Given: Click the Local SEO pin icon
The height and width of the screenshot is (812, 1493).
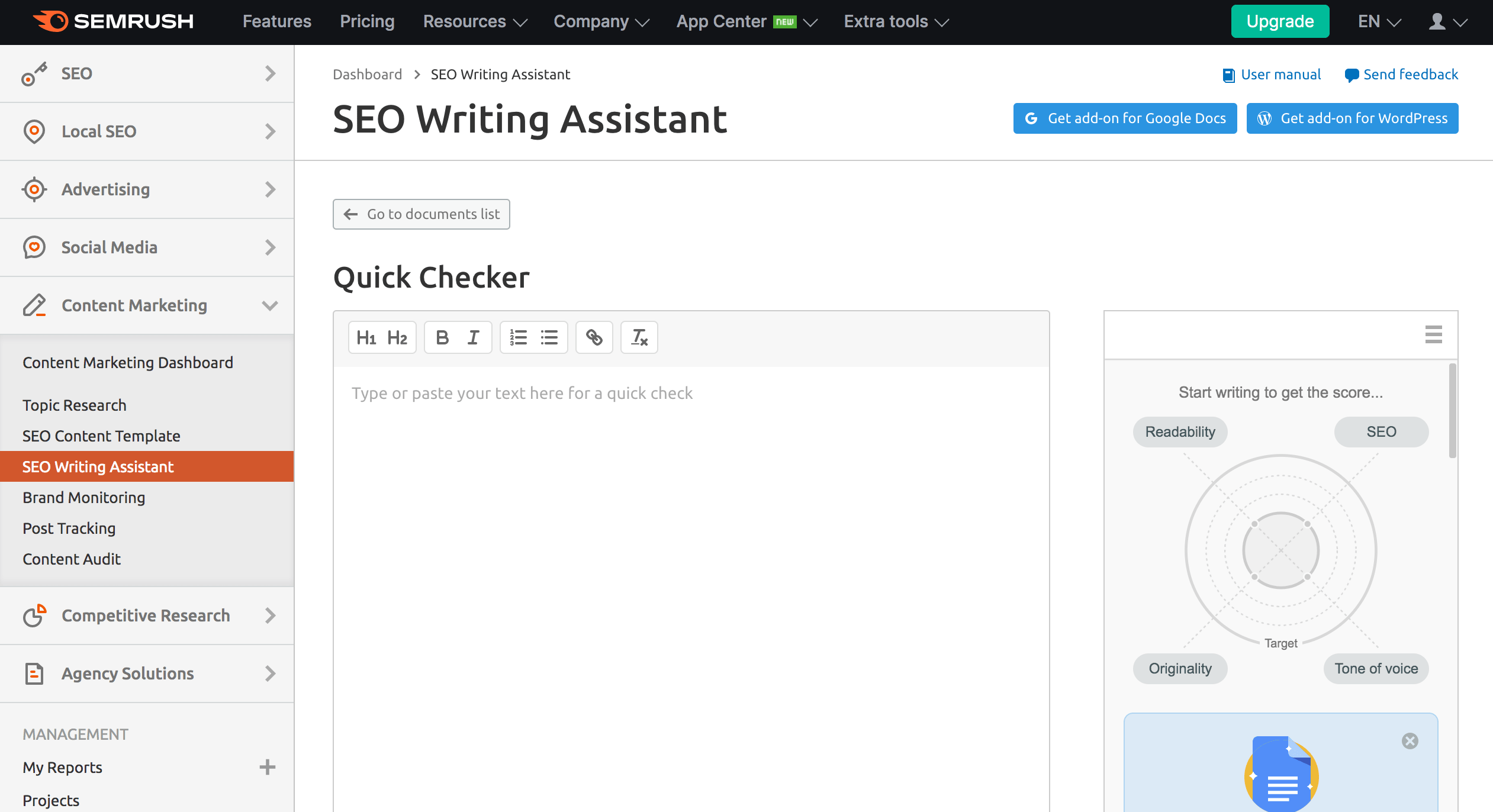Looking at the screenshot, I should [x=34, y=131].
